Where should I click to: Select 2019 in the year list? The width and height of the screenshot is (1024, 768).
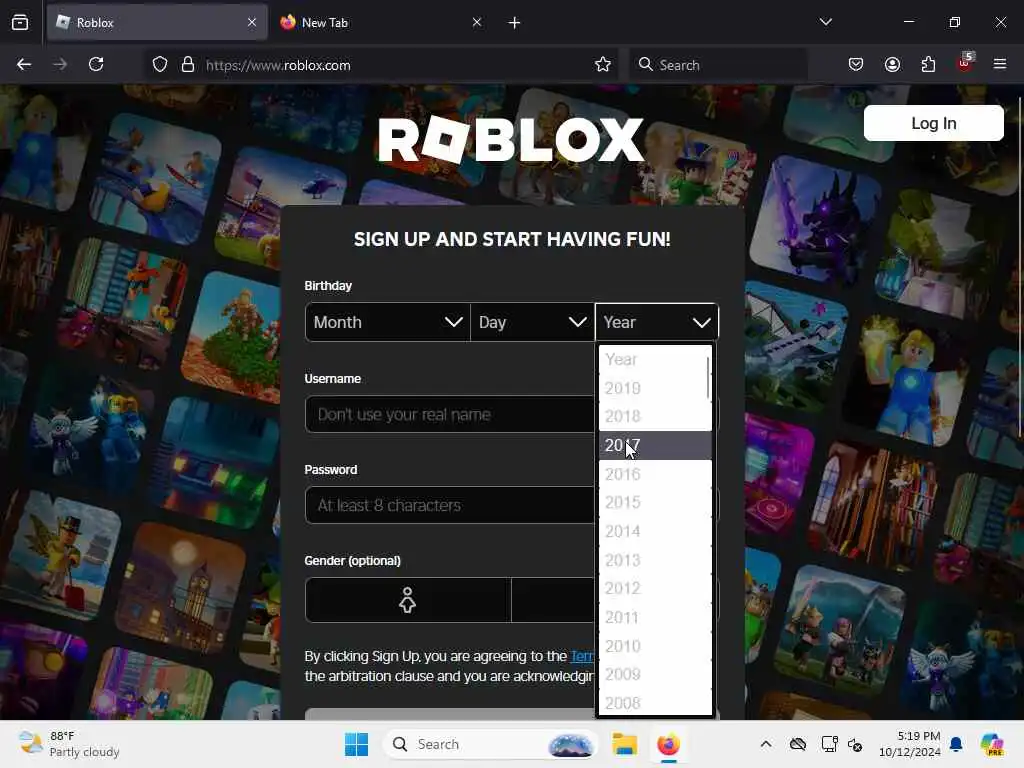pos(653,388)
